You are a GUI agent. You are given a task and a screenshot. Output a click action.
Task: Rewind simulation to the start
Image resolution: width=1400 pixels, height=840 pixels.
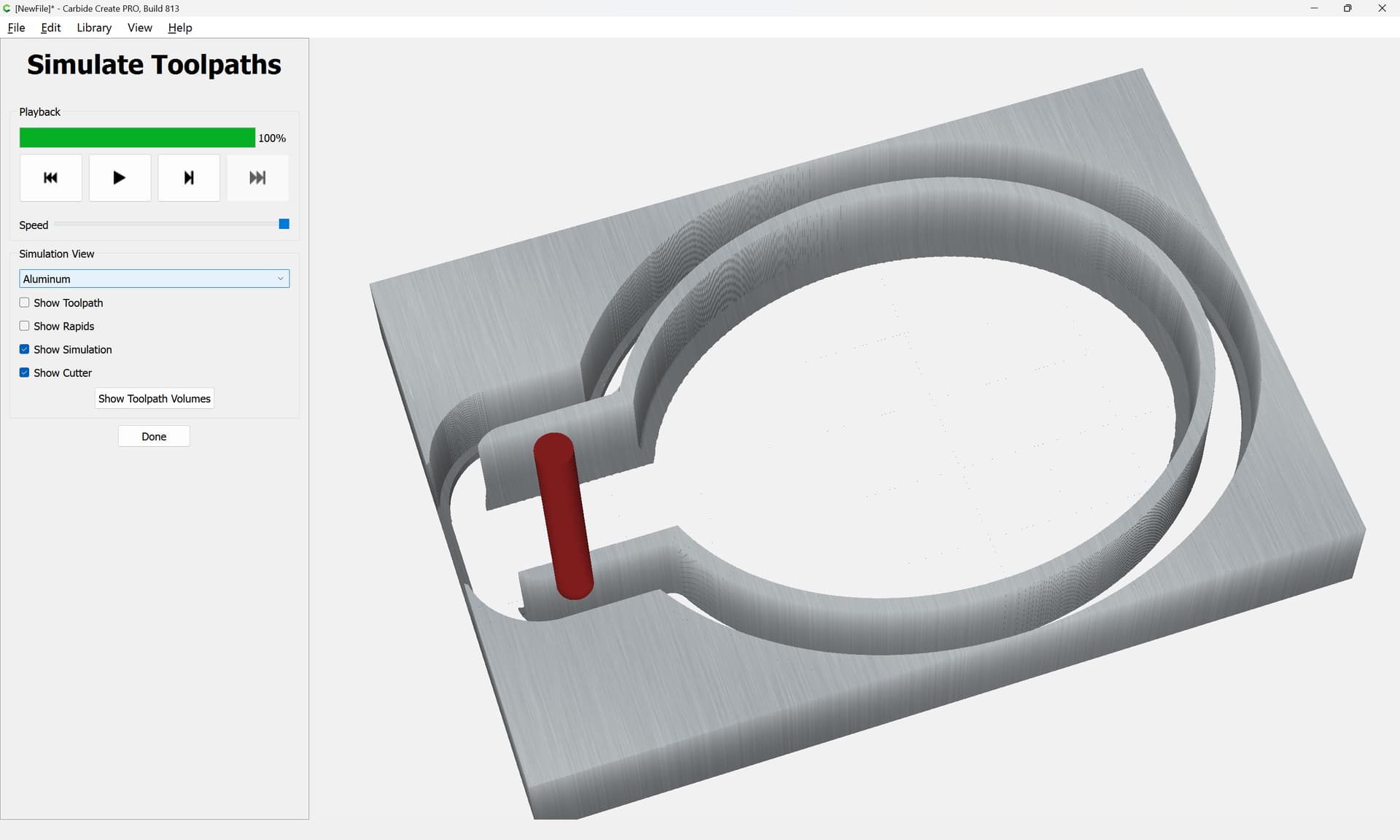click(50, 177)
